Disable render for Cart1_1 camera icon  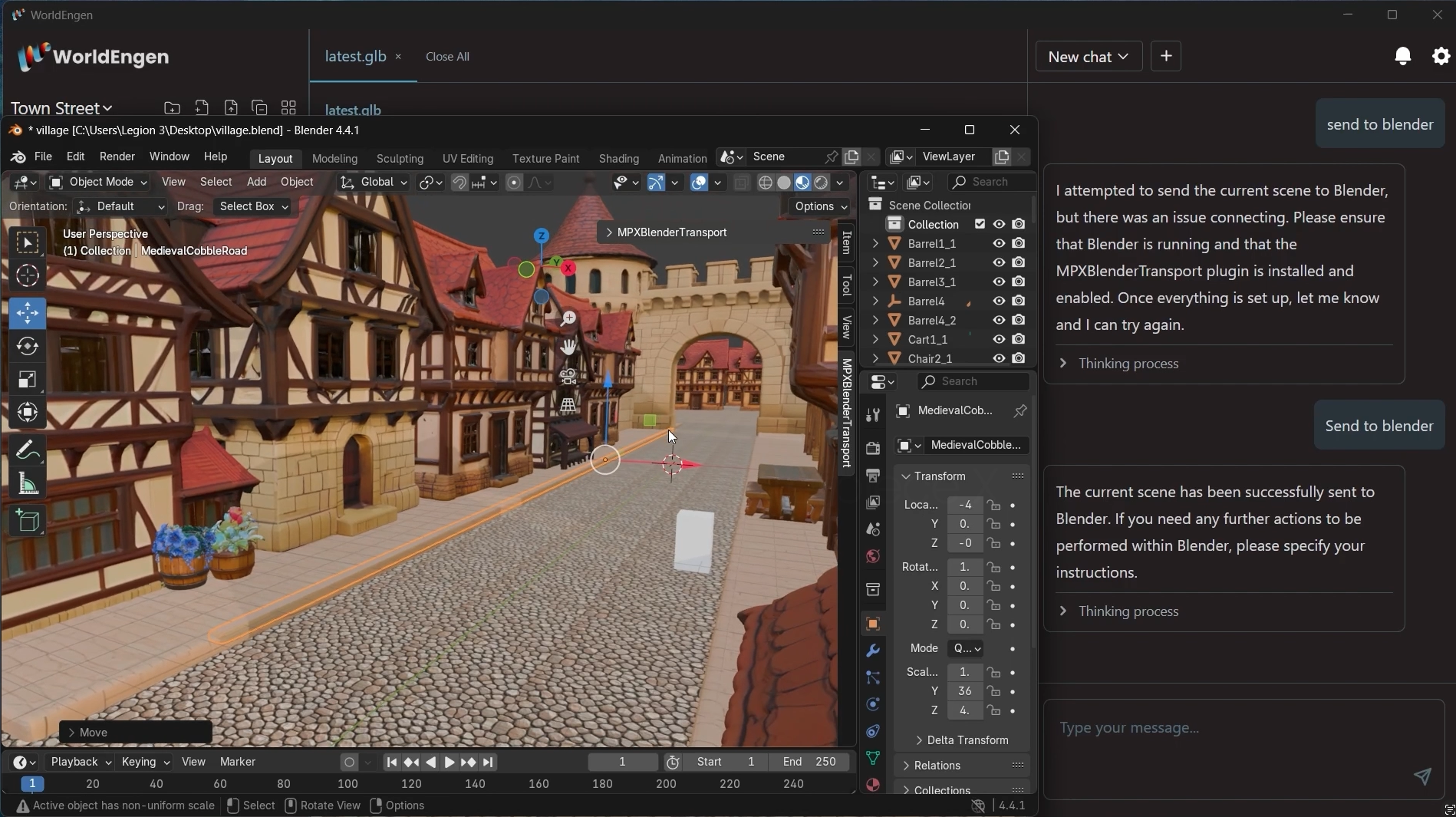pos(1019,340)
